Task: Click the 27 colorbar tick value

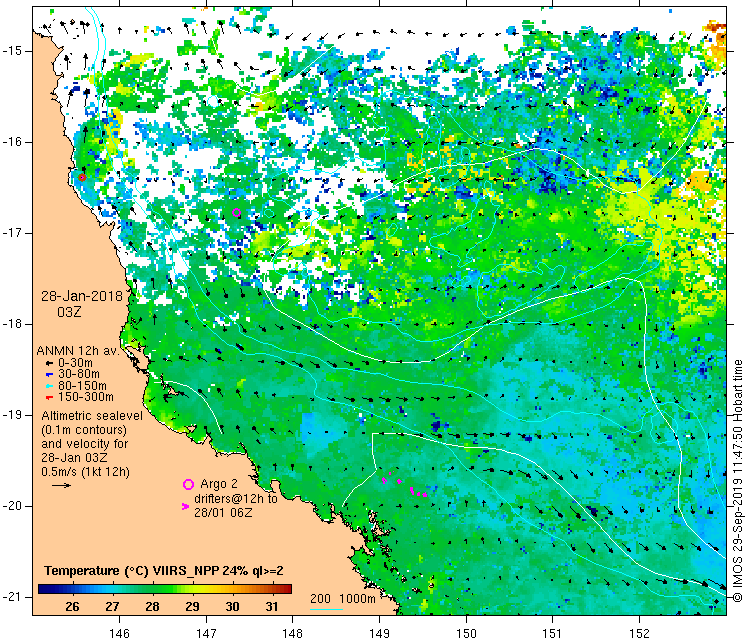Action: [112, 607]
